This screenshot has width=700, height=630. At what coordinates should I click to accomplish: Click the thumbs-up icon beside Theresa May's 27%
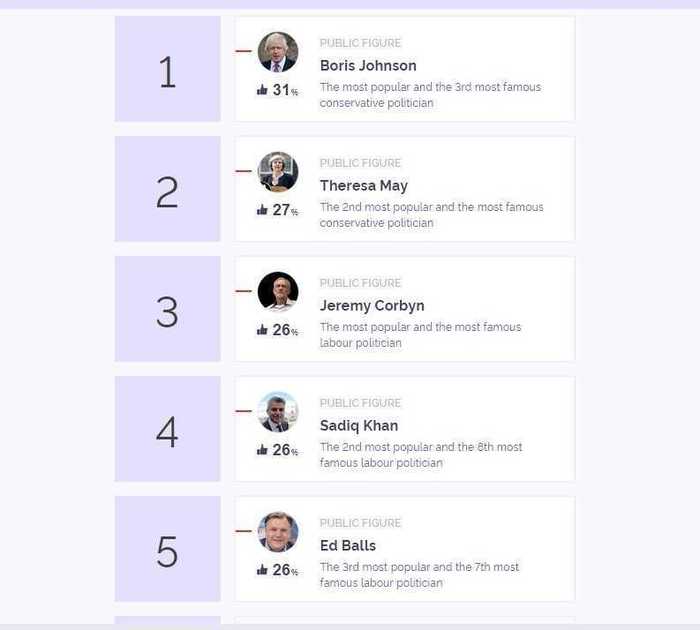pyautogui.click(x=262, y=210)
